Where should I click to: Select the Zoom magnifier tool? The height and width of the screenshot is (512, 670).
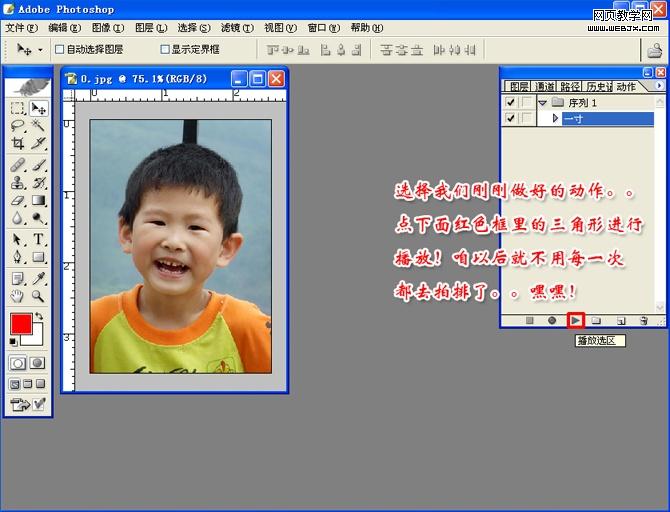(x=39, y=296)
